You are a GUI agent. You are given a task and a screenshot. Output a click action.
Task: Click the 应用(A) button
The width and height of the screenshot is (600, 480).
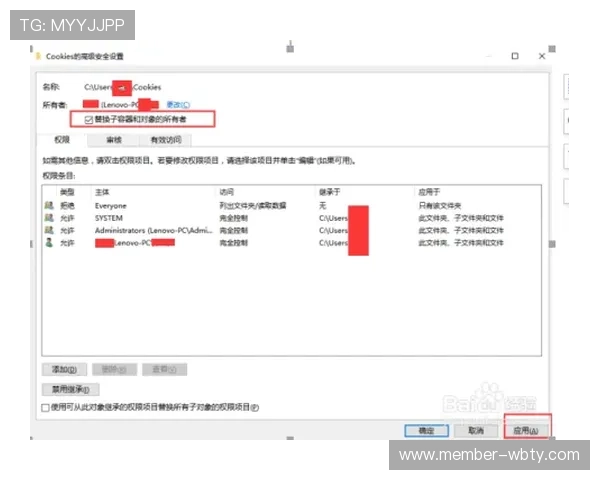click(x=526, y=431)
